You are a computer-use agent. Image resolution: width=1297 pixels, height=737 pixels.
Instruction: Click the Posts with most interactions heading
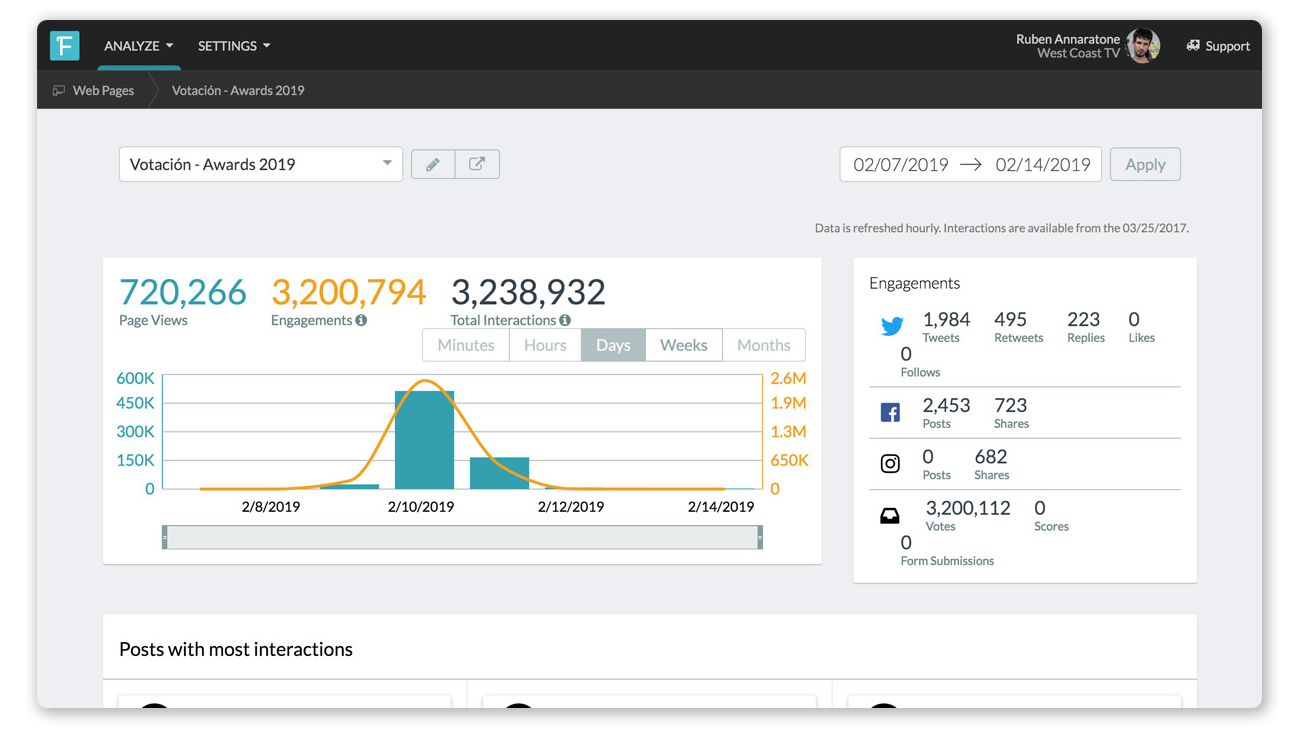[236, 649]
